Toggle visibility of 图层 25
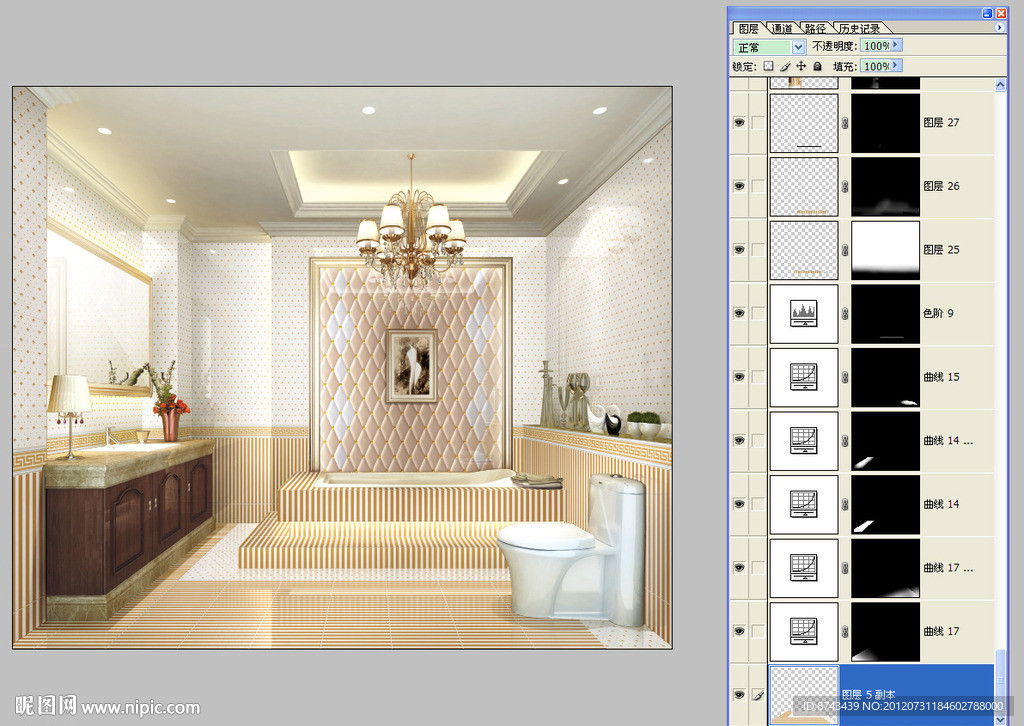Image resolution: width=1024 pixels, height=726 pixels. click(x=740, y=249)
